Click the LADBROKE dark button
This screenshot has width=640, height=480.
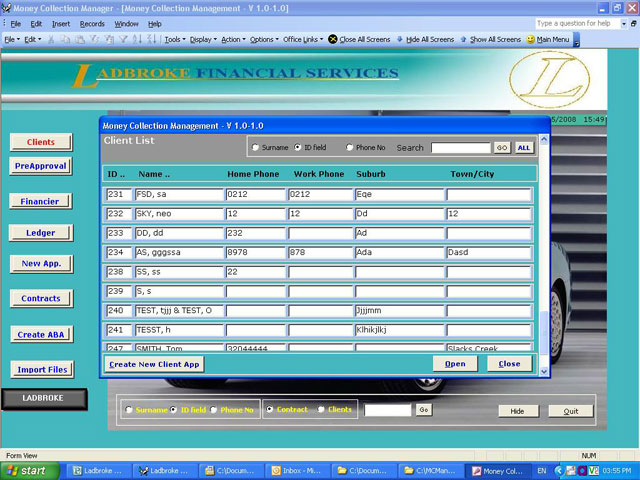pos(44,398)
